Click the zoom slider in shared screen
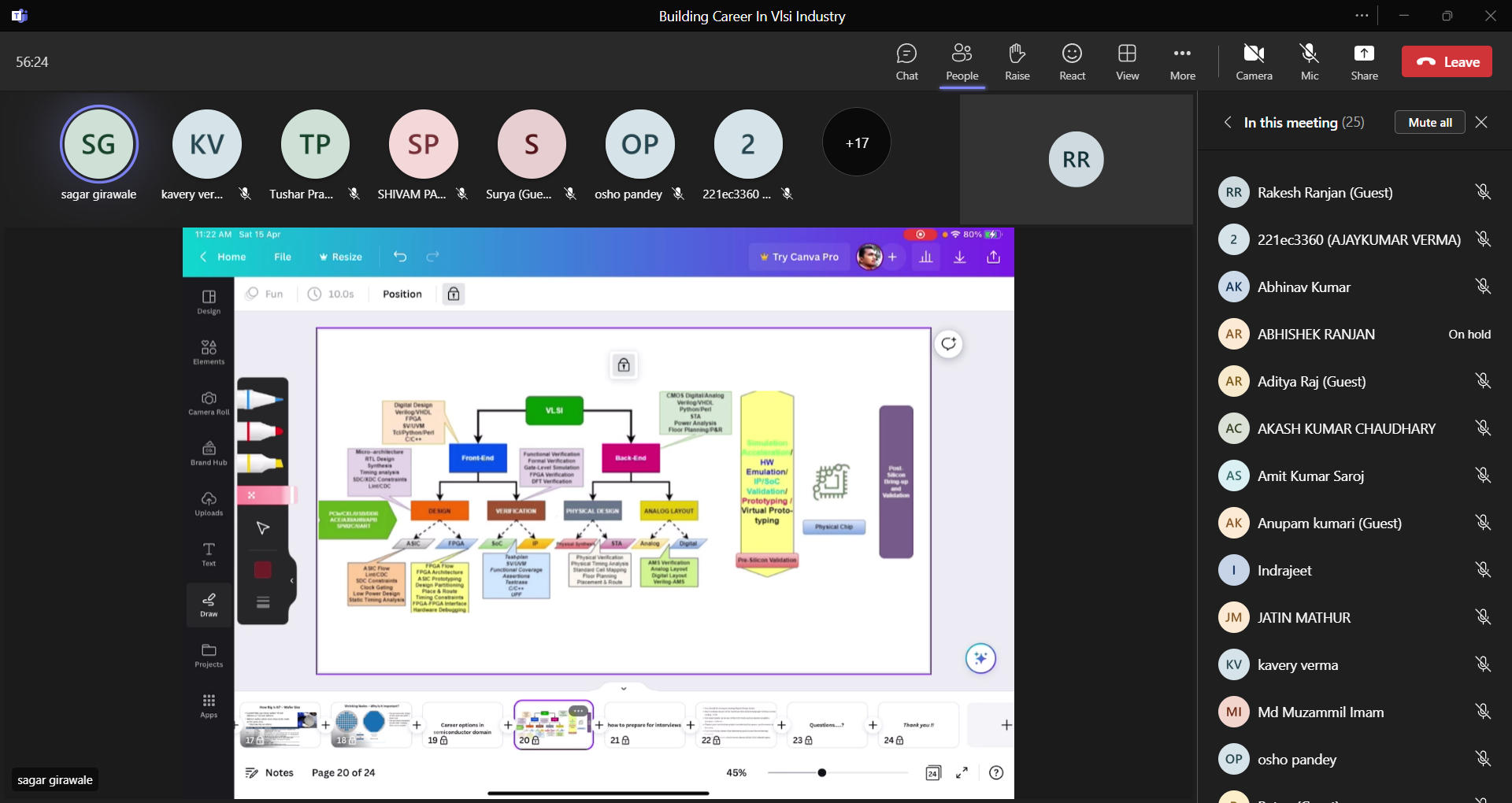 [x=821, y=773]
